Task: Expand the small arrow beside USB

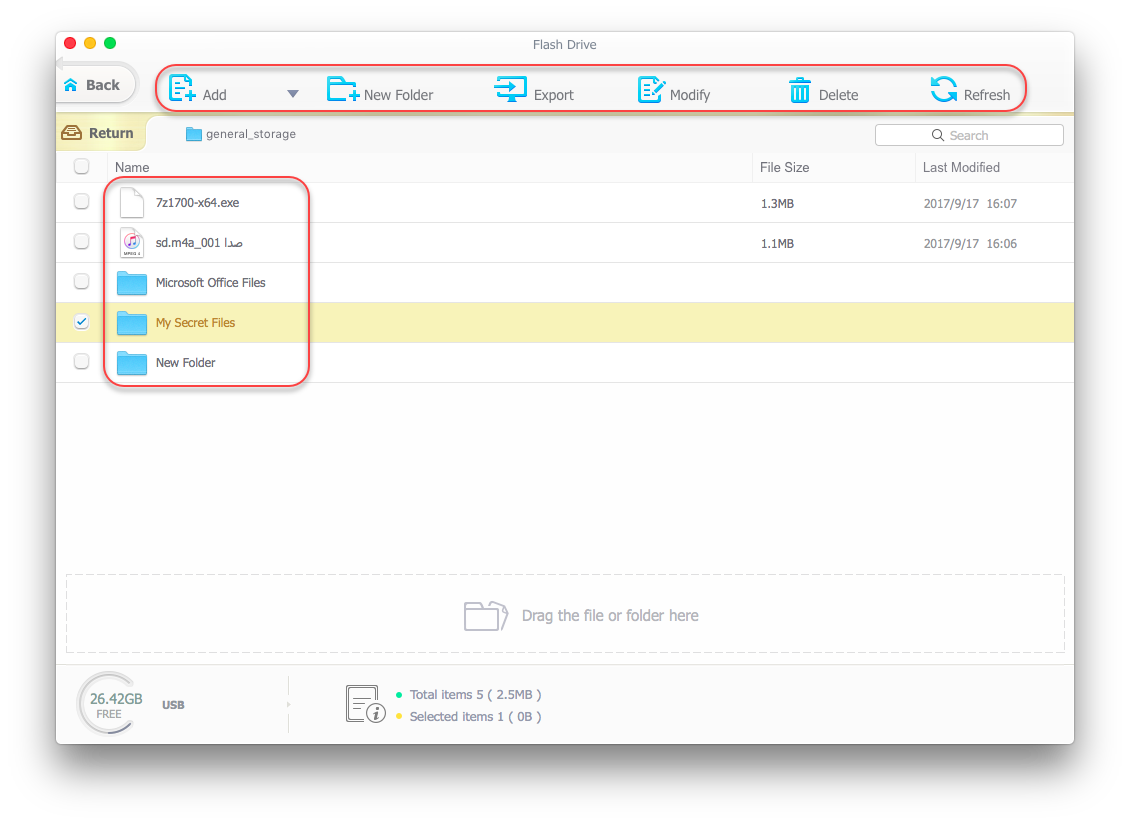Action: pyautogui.click(x=289, y=705)
